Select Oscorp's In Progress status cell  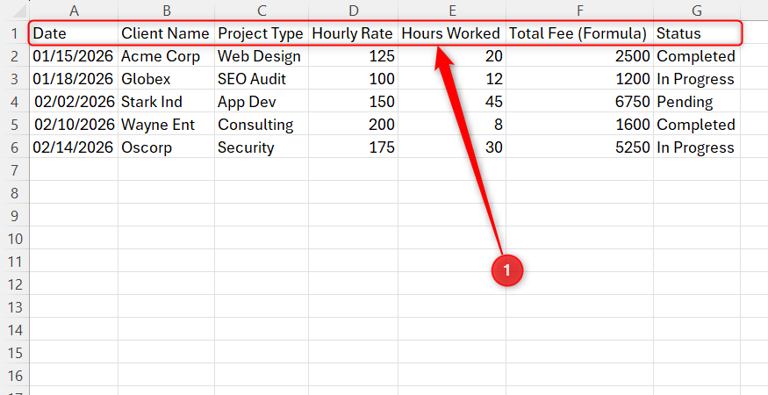697,147
